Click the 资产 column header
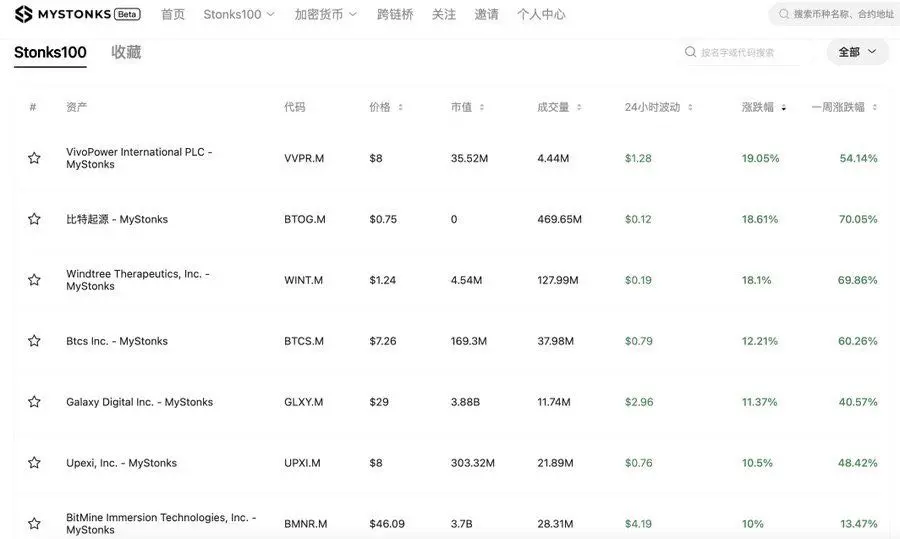Image resolution: width=900 pixels, height=539 pixels. click(76, 107)
